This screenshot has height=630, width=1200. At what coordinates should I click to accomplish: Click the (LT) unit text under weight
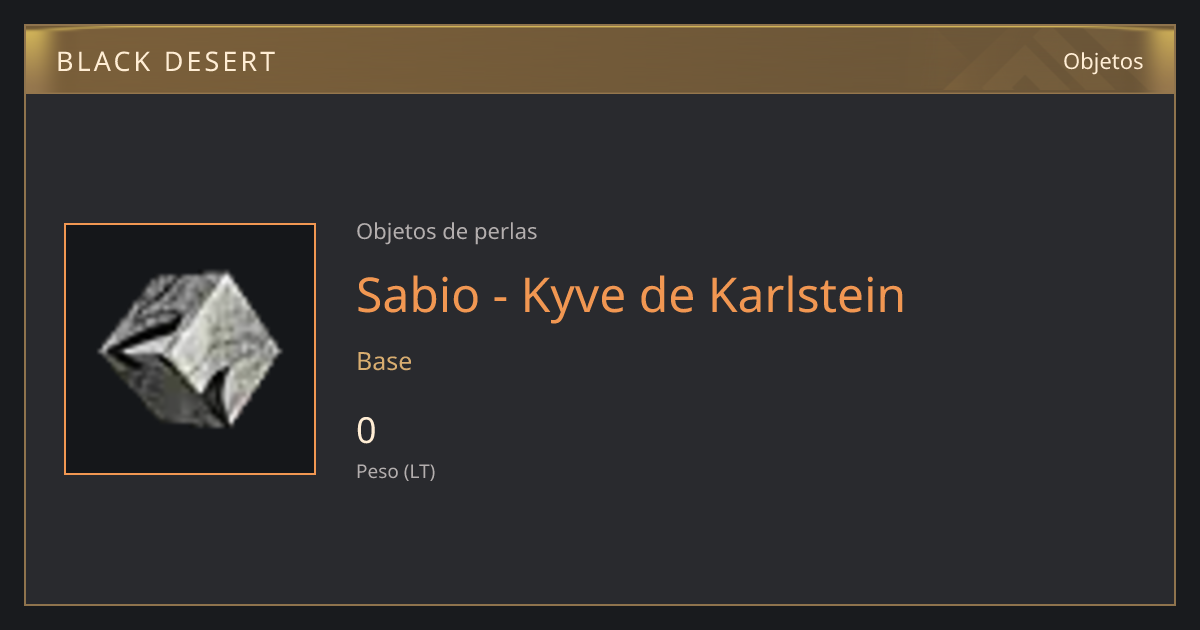(x=419, y=472)
